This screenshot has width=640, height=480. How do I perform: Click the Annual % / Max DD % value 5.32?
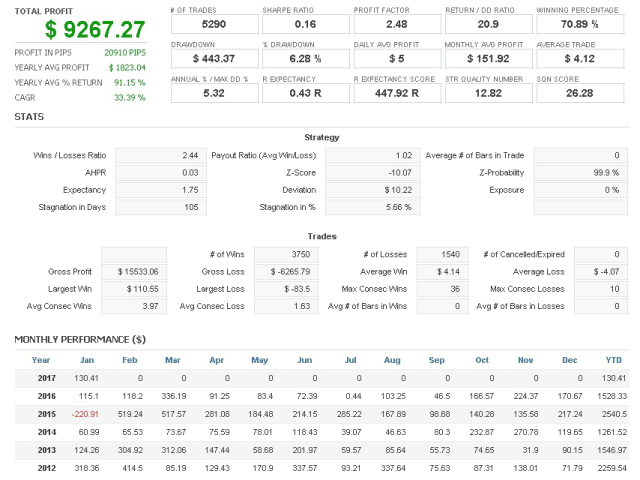click(214, 93)
